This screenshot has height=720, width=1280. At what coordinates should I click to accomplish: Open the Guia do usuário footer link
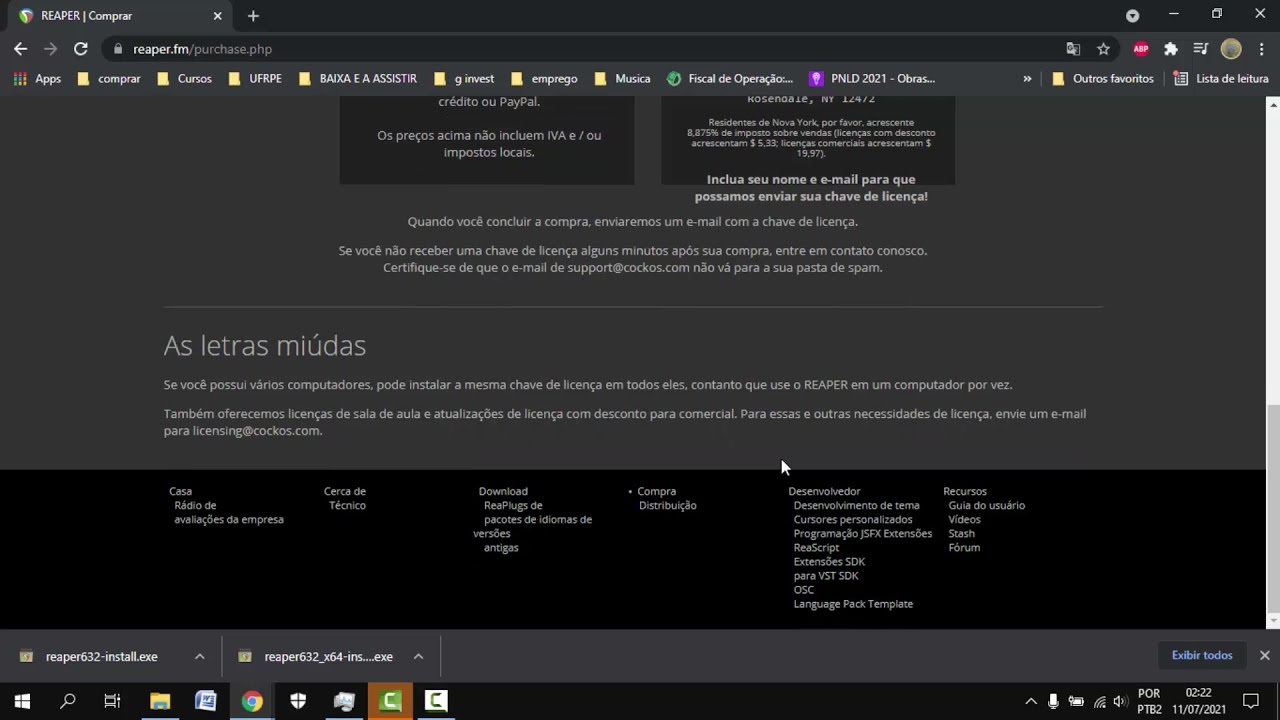pyautogui.click(x=986, y=505)
